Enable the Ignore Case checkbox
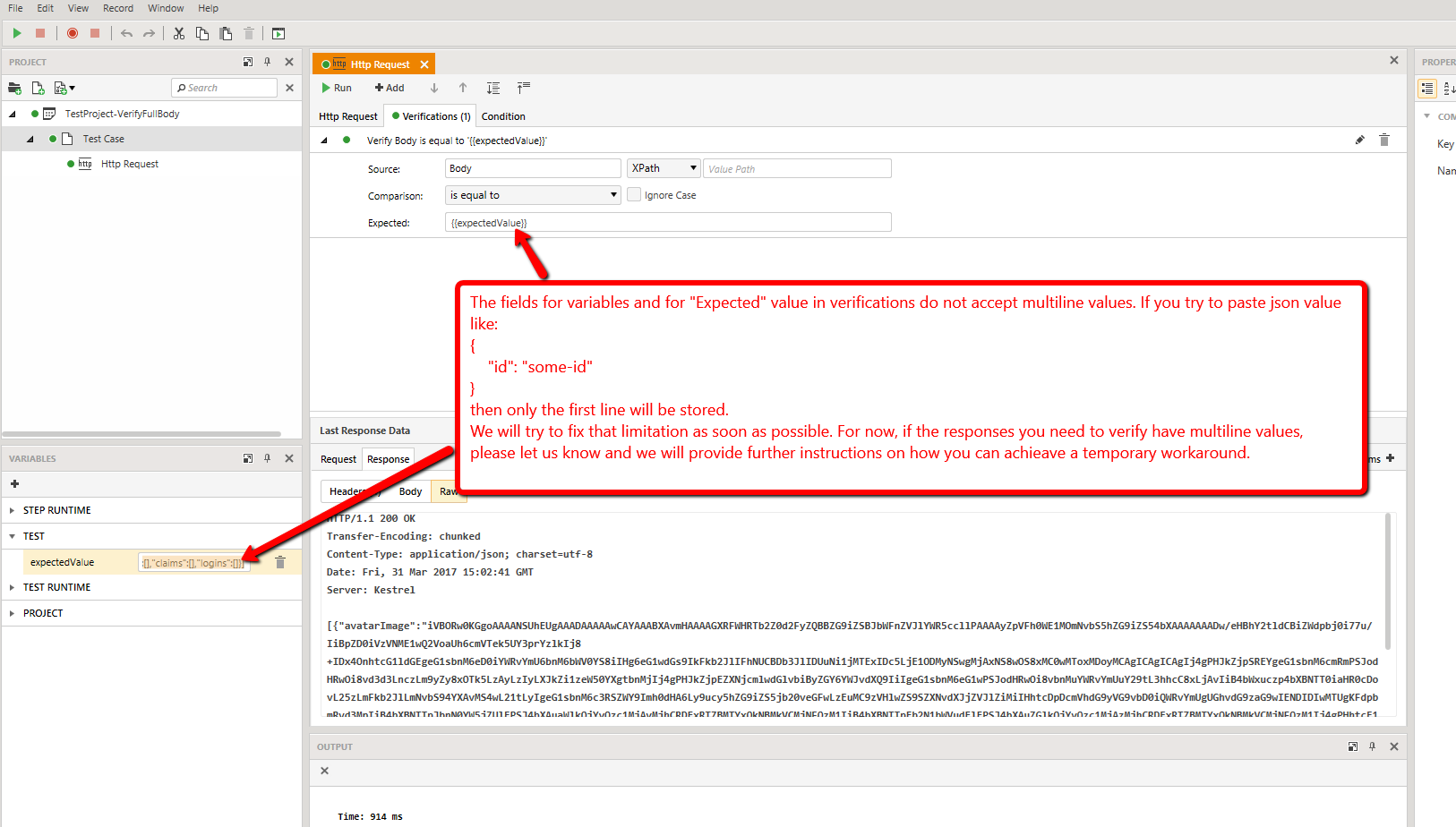 point(634,195)
